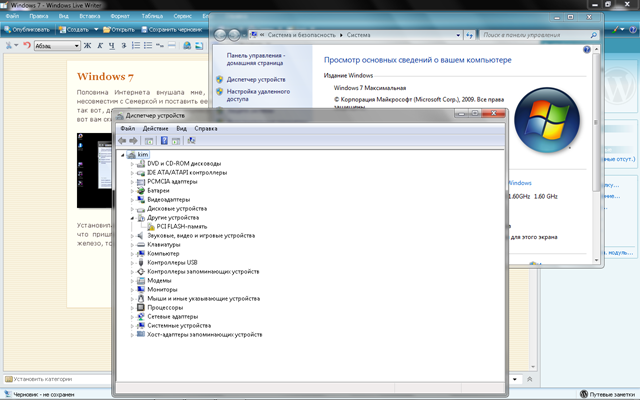This screenshot has height=400, width=640.
Task: Collapse Другие устройства node
Action: coord(132,218)
